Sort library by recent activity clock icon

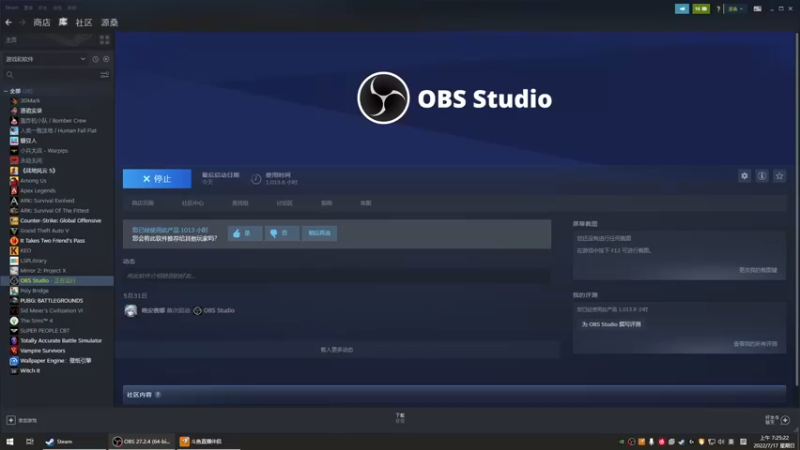point(95,59)
